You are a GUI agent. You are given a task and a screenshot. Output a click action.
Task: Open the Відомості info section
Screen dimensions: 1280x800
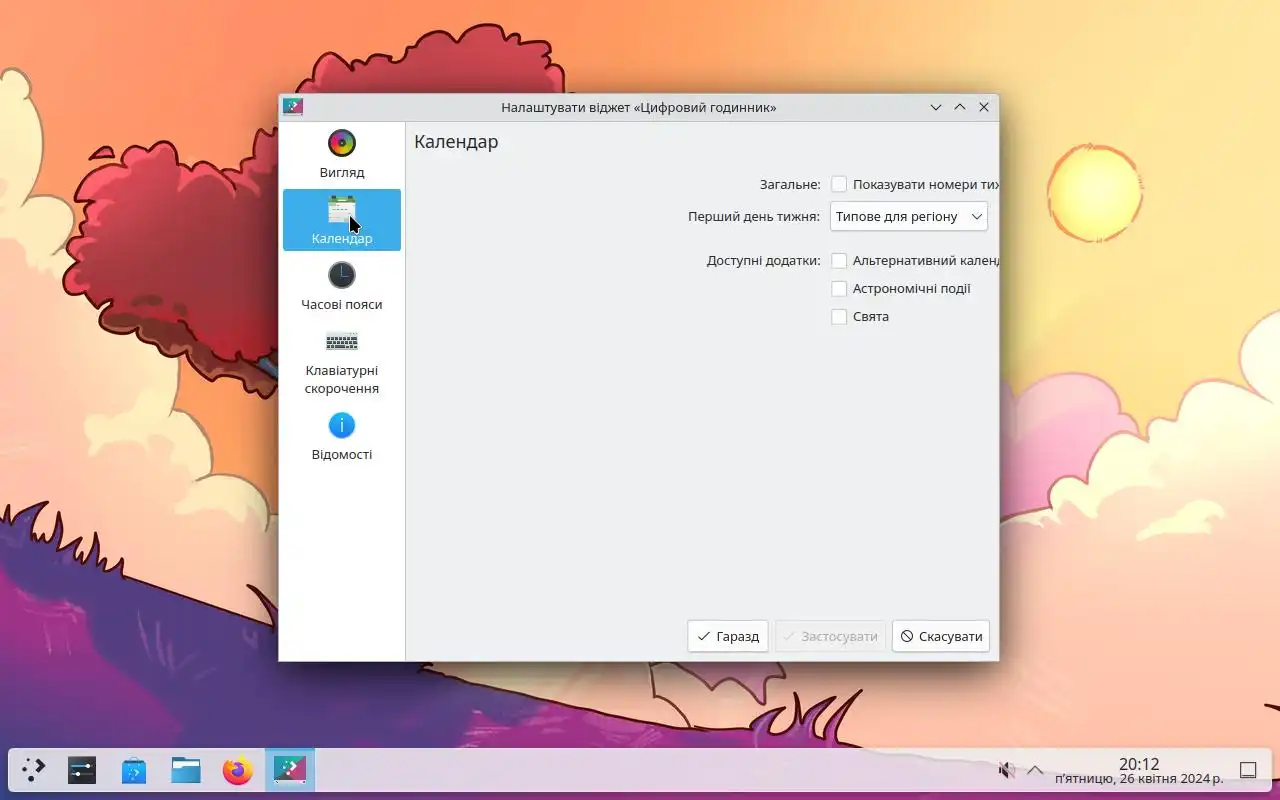[x=342, y=437]
